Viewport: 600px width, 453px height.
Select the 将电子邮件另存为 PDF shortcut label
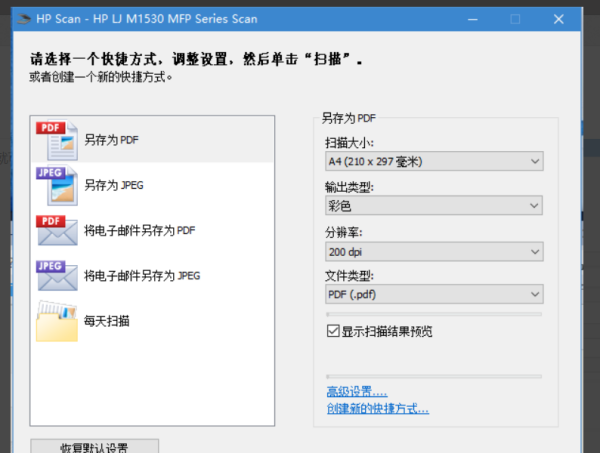click(x=139, y=230)
